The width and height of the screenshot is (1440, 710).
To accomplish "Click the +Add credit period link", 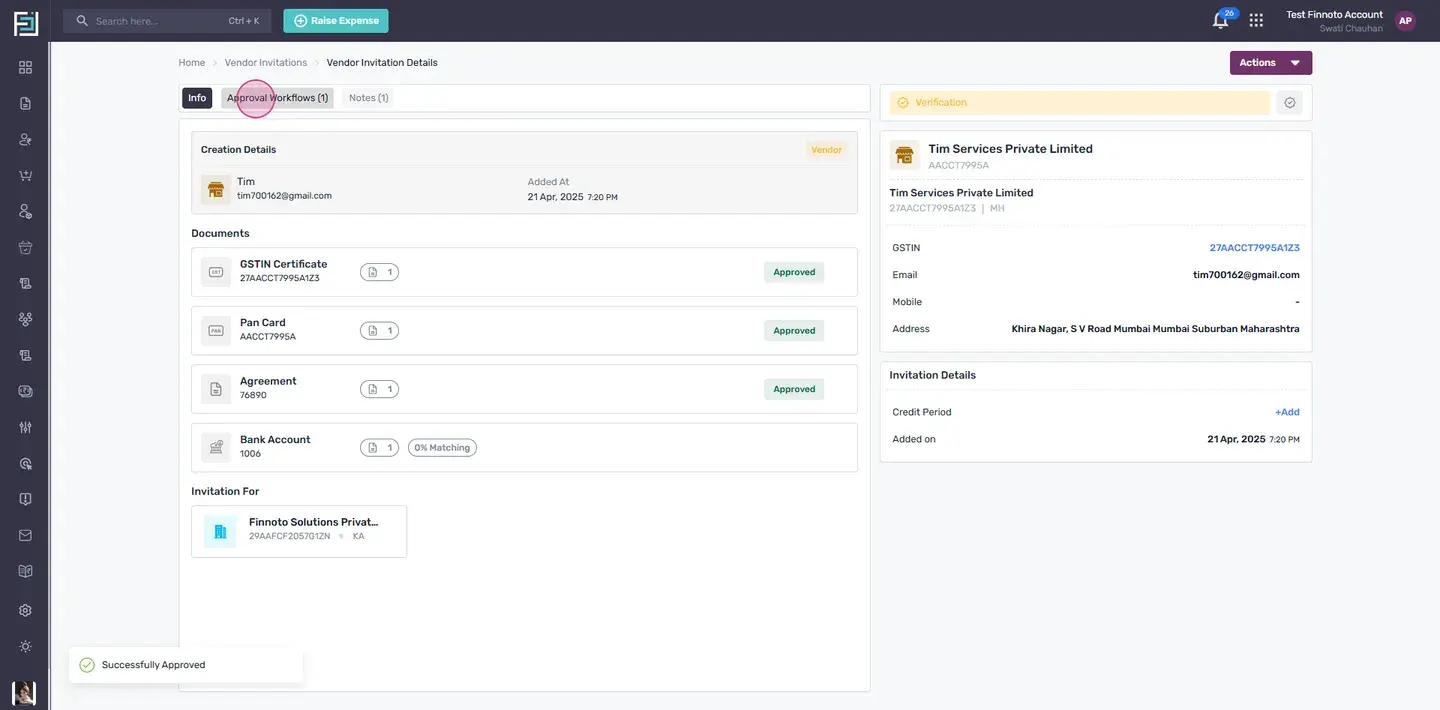I will 1287,412.
